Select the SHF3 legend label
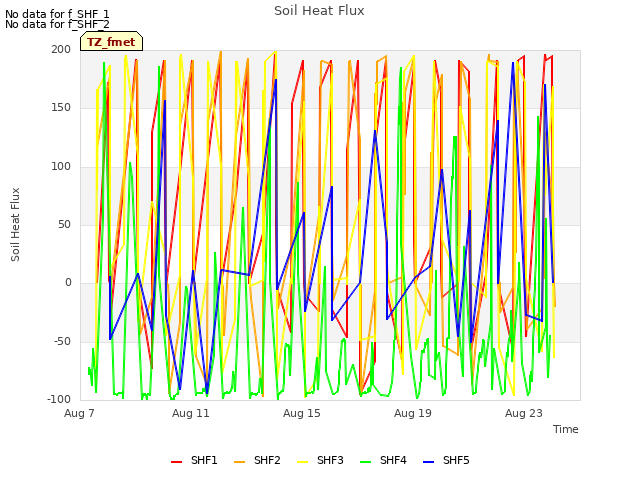Viewport: 640px width, 480px height. (x=330, y=460)
